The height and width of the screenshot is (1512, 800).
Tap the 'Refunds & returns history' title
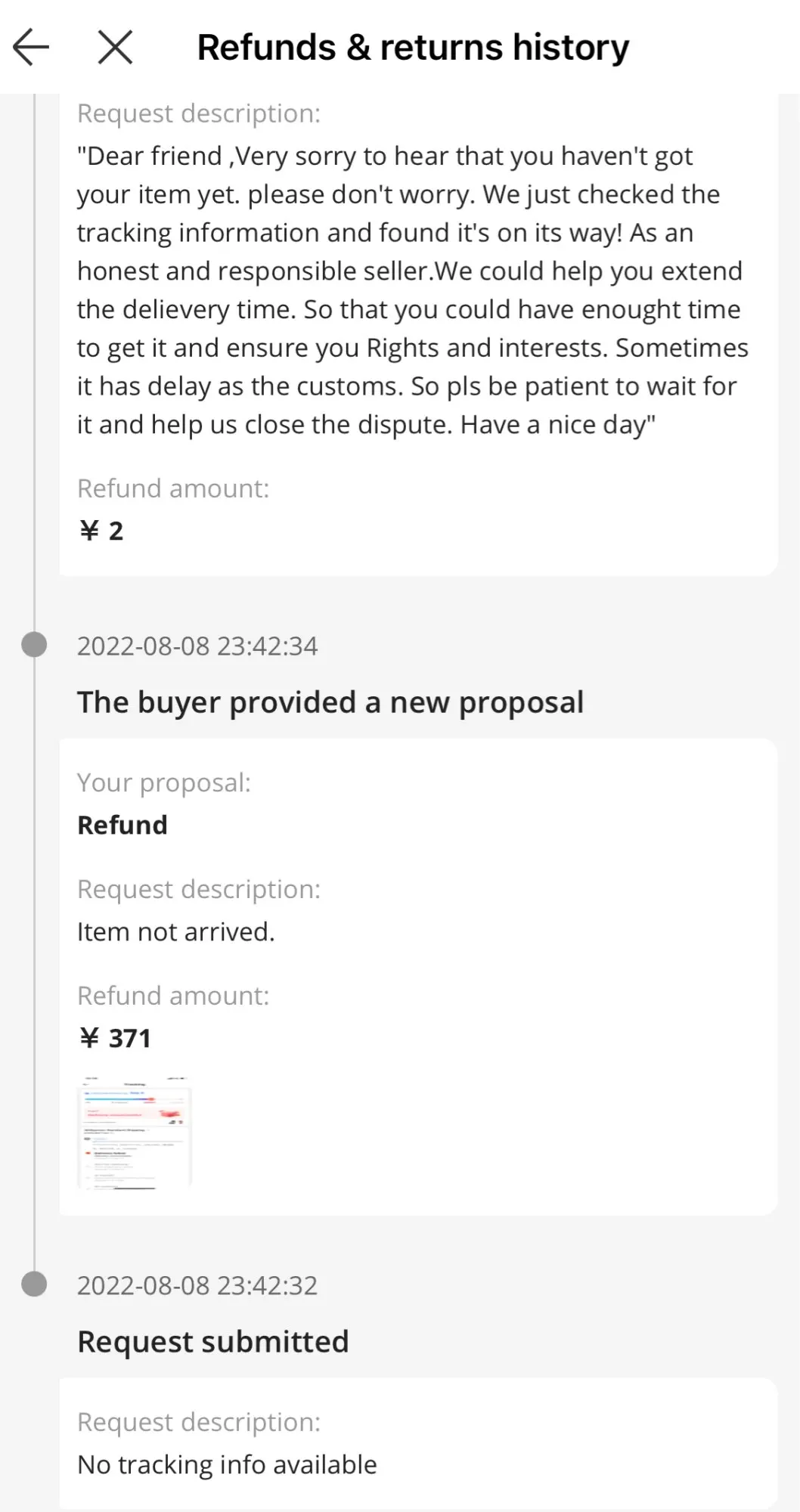413,47
